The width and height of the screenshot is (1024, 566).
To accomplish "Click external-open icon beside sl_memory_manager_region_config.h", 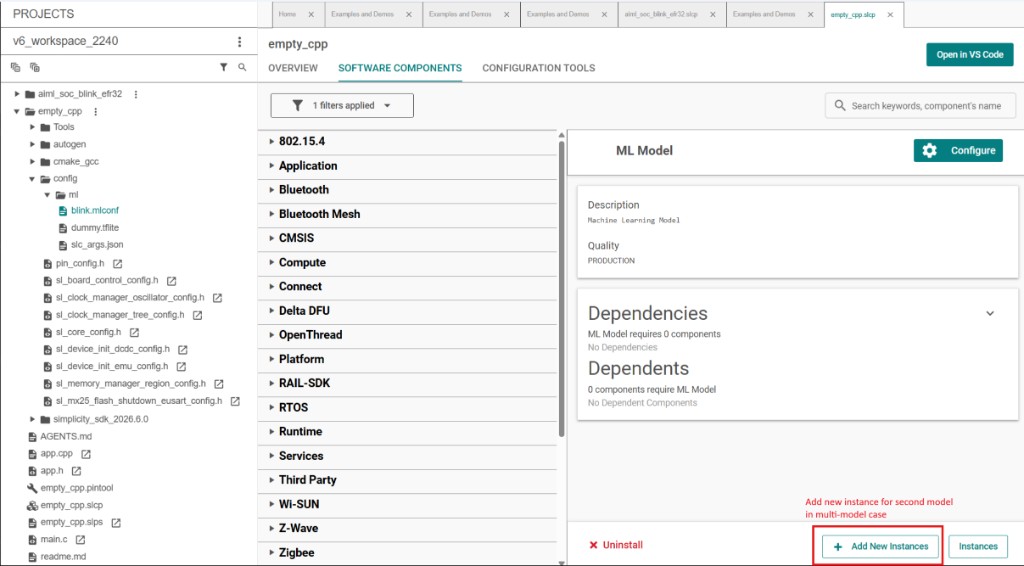I will pos(219,384).
